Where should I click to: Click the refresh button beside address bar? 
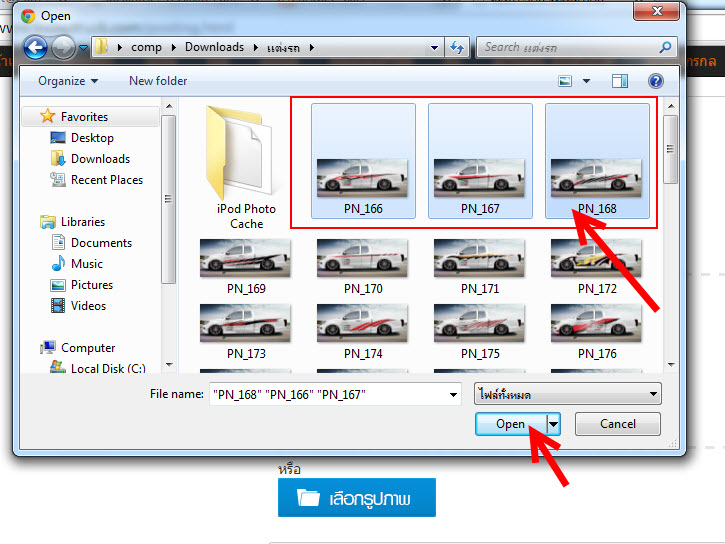pos(458,47)
